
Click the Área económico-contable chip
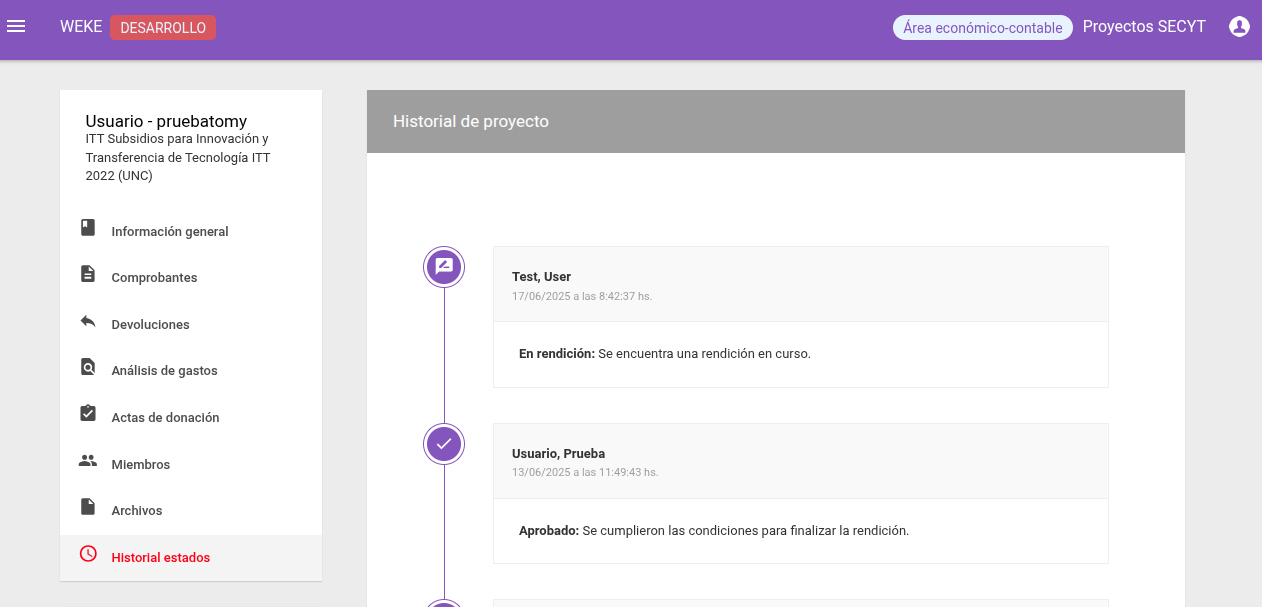point(982,28)
